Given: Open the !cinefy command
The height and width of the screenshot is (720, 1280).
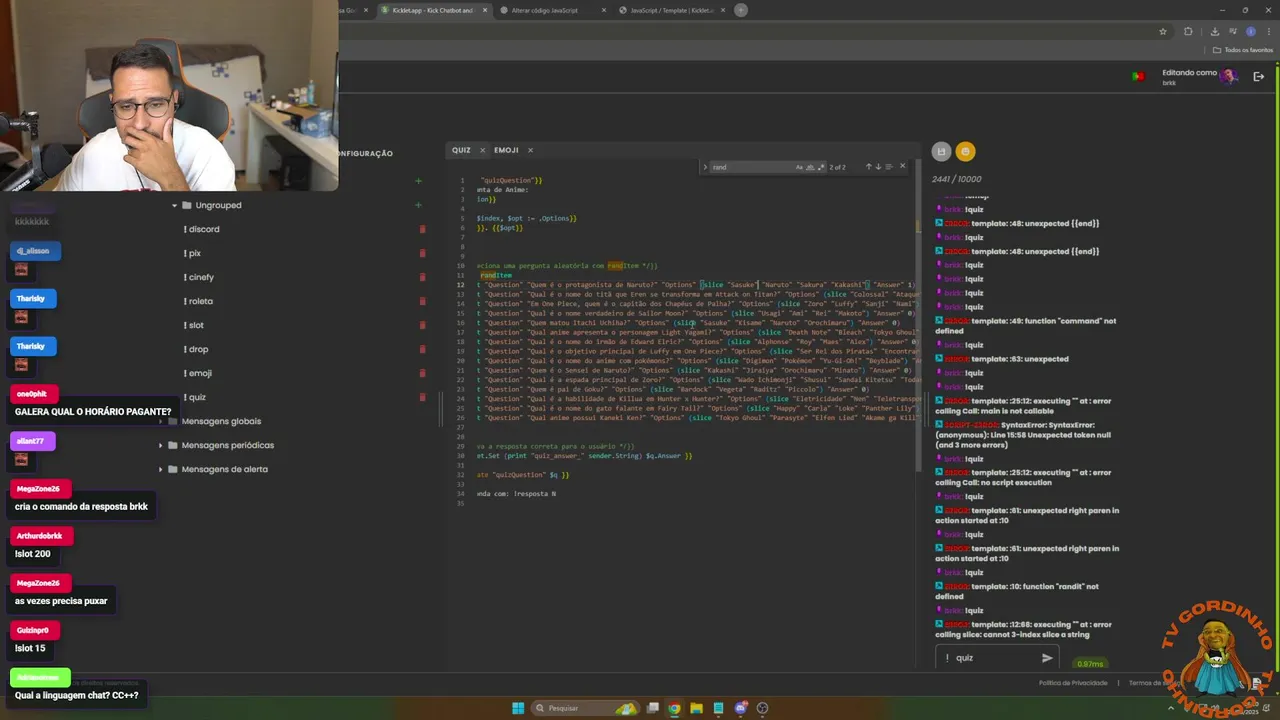Looking at the screenshot, I should [199, 277].
